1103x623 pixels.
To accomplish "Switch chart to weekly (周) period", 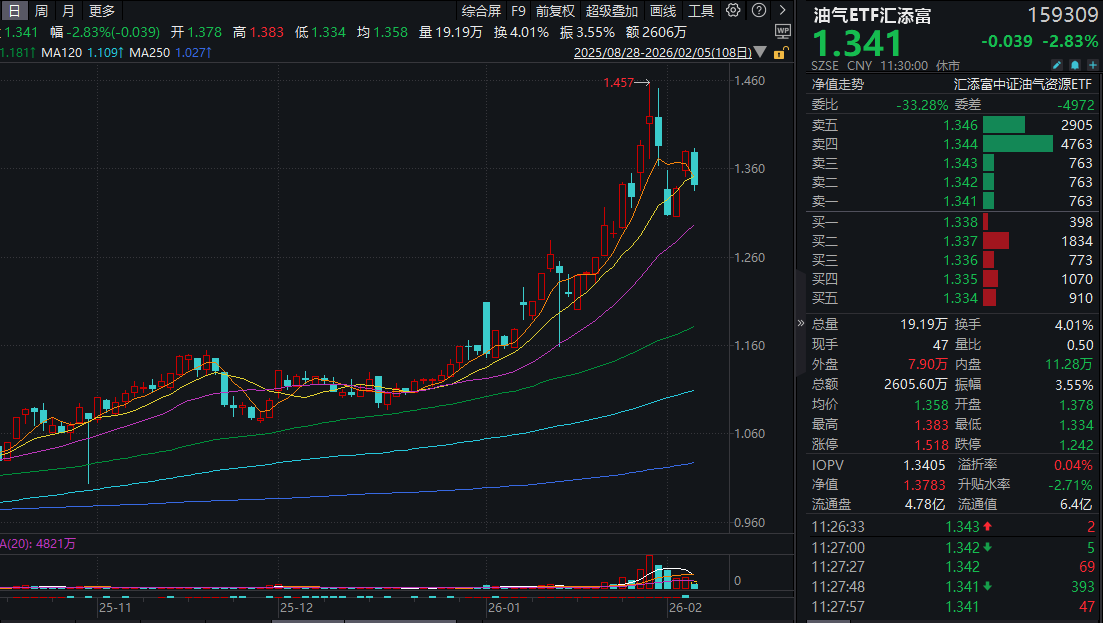I will (x=41, y=11).
